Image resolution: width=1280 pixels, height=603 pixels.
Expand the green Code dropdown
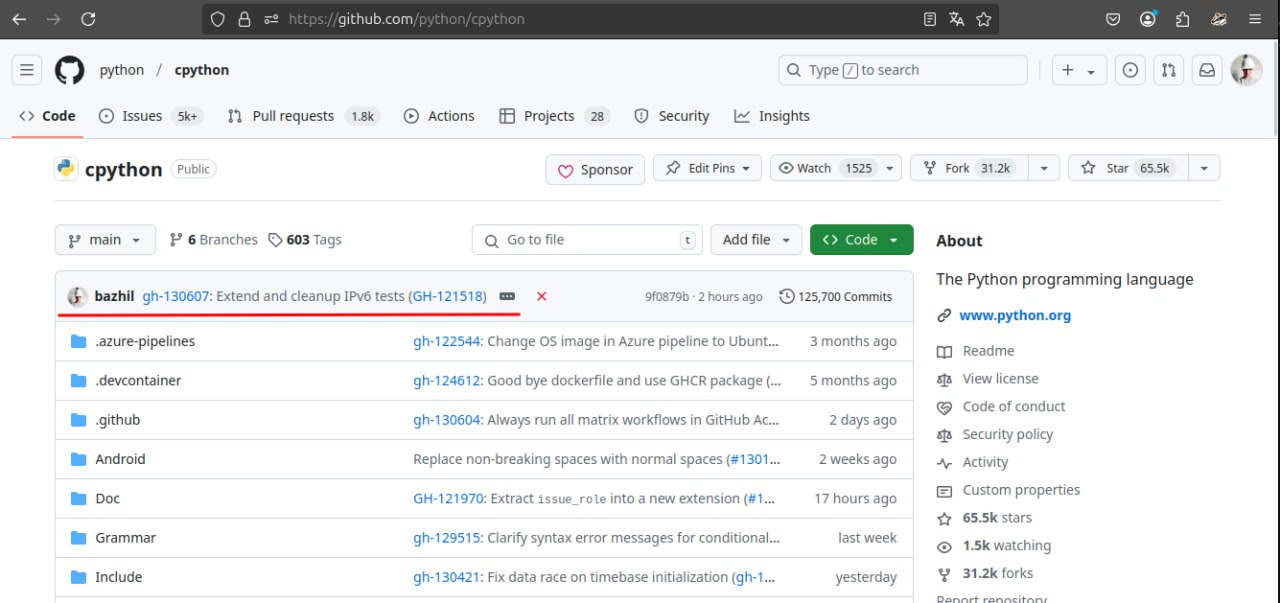tap(861, 240)
